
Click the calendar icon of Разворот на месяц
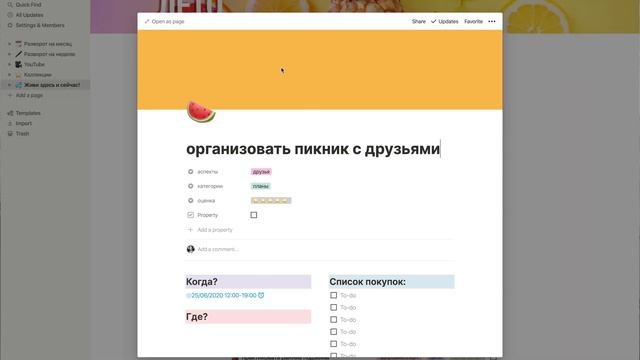point(18,44)
